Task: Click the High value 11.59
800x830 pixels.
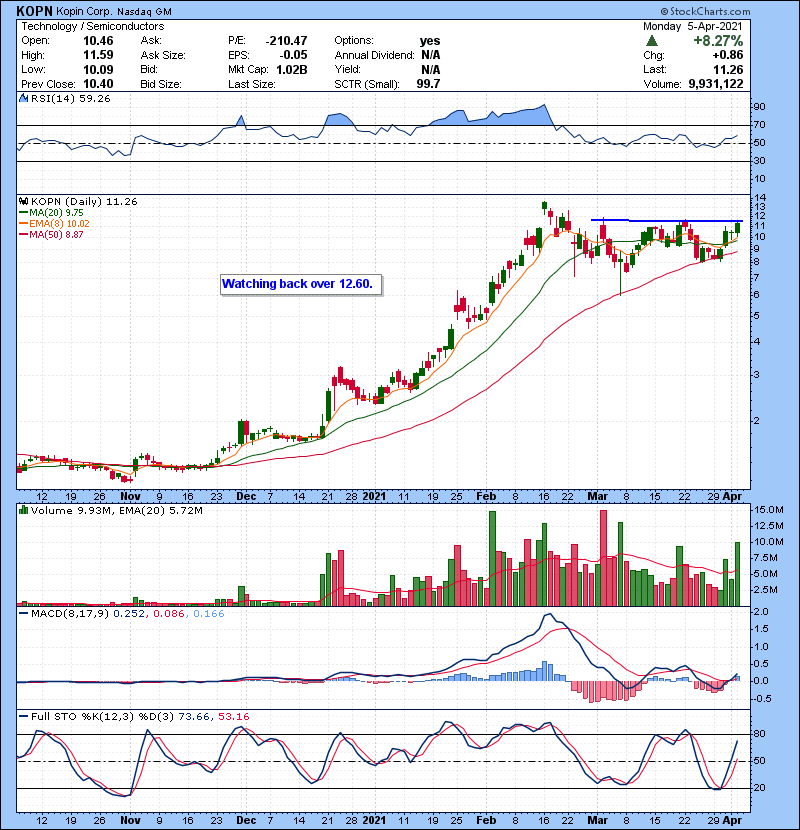Action: click(98, 55)
